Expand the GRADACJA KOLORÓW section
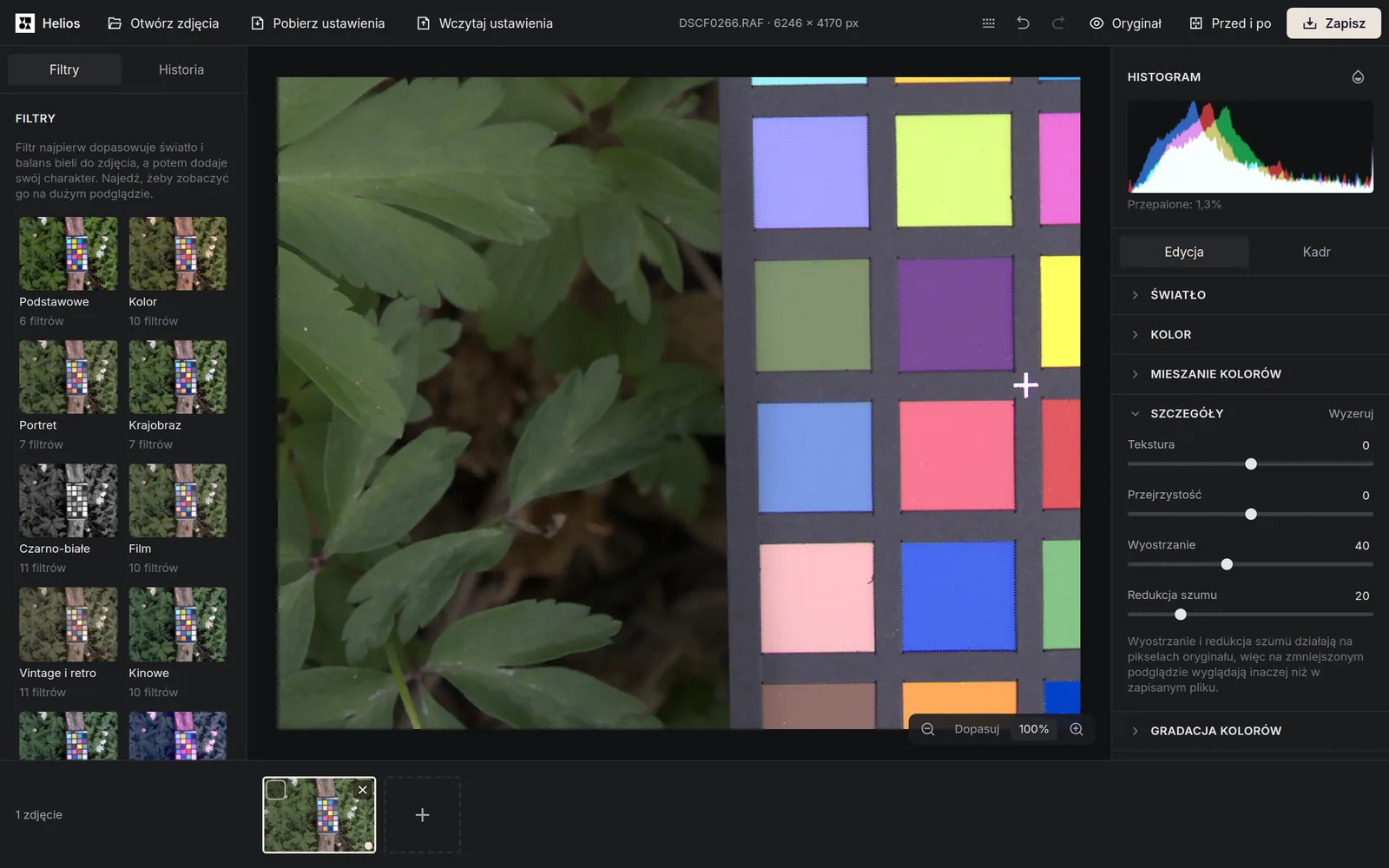The image size is (1389, 868). 1250,731
